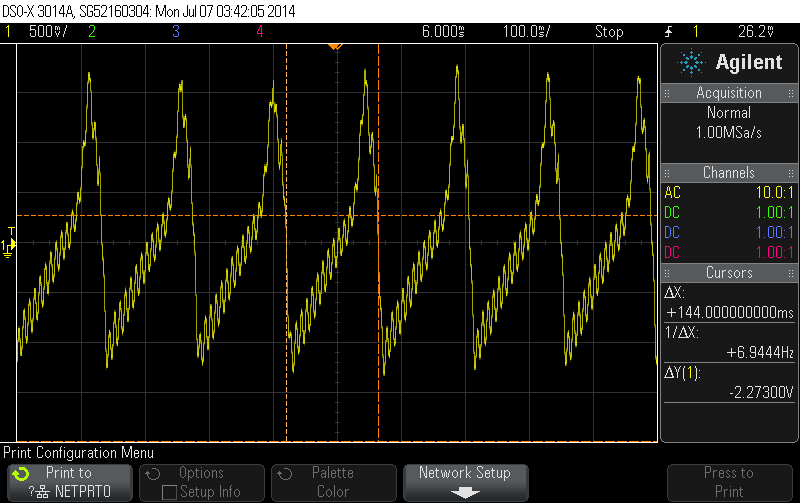The width and height of the screenshot is (800, 503).
Task: Select the Channels panel header
Action: (x=730, y=172)
